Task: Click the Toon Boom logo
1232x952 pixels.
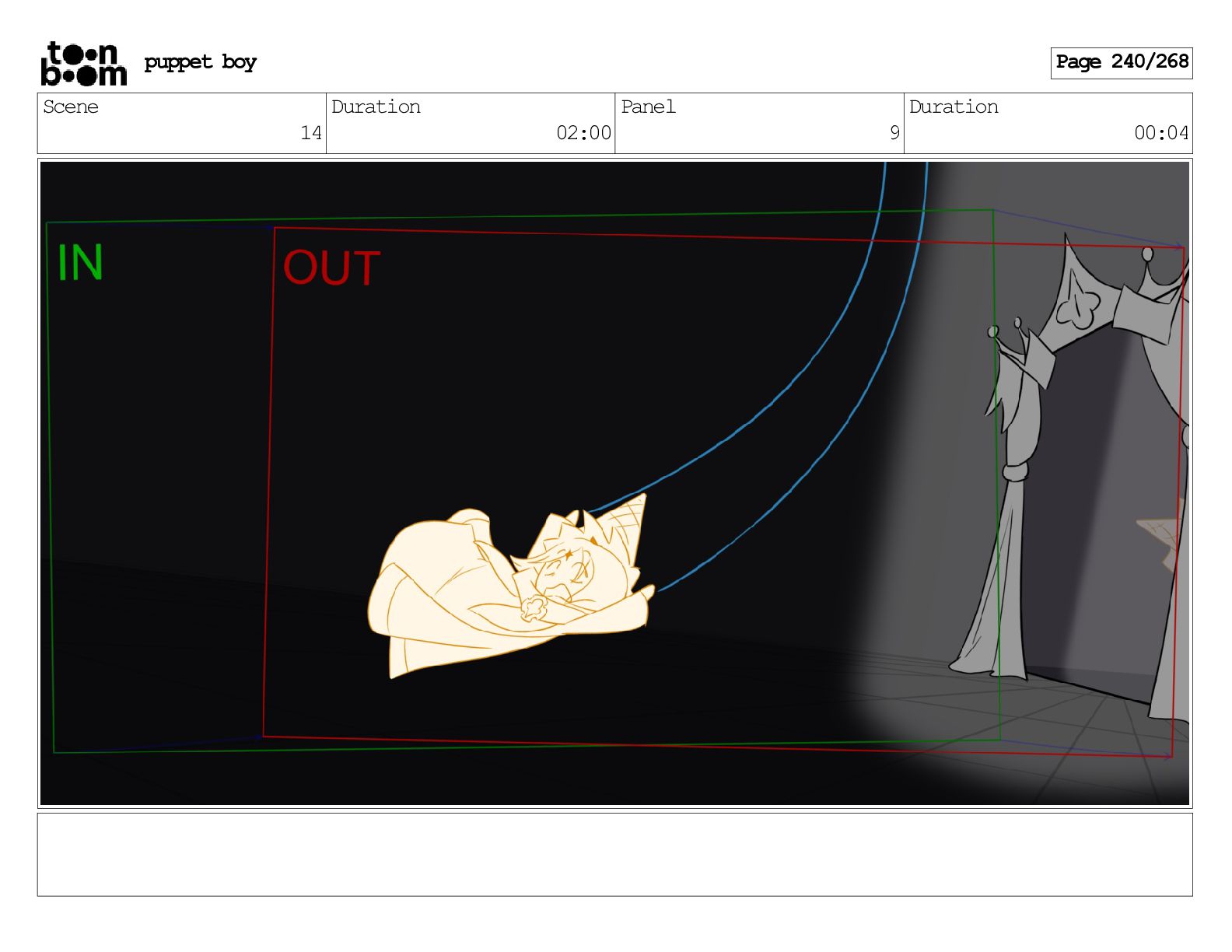Action: 83,63
